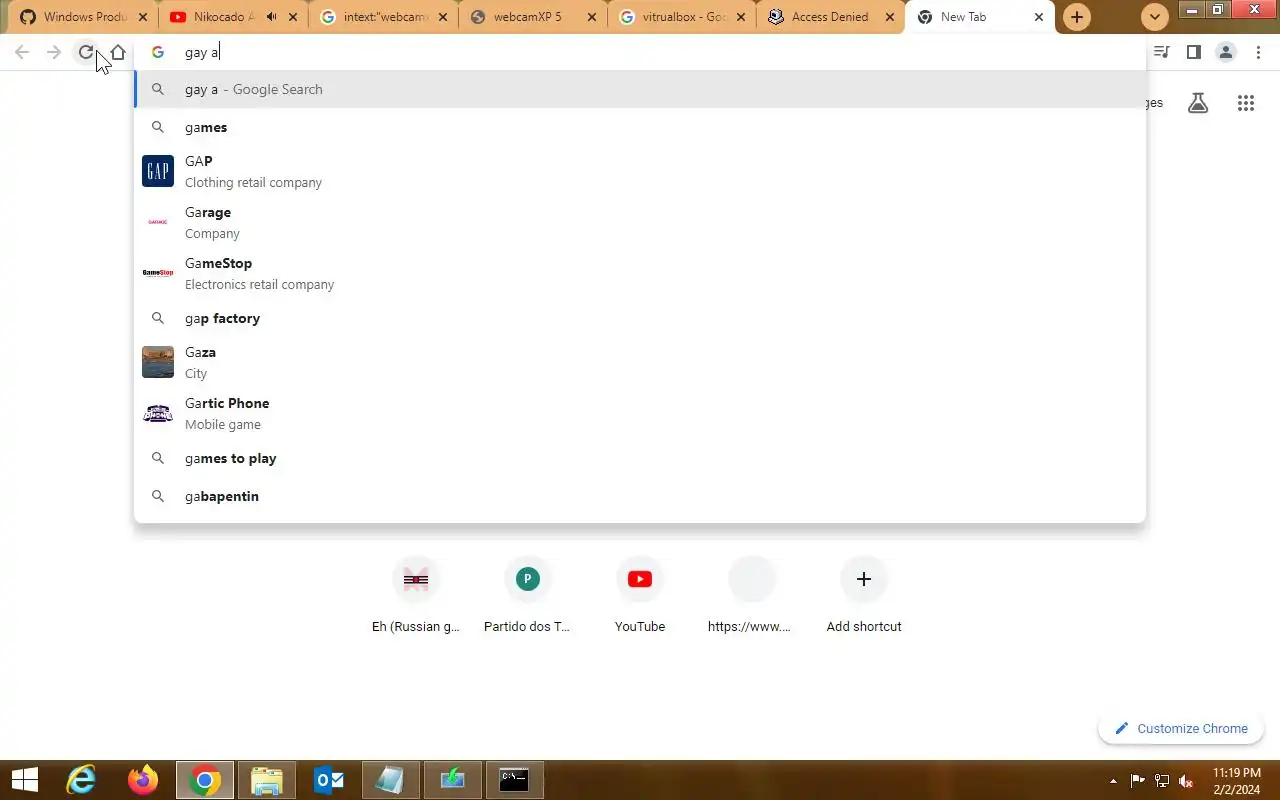
Task: Select 'gay a - Google Search' suggestion
Action: point(640,89)
